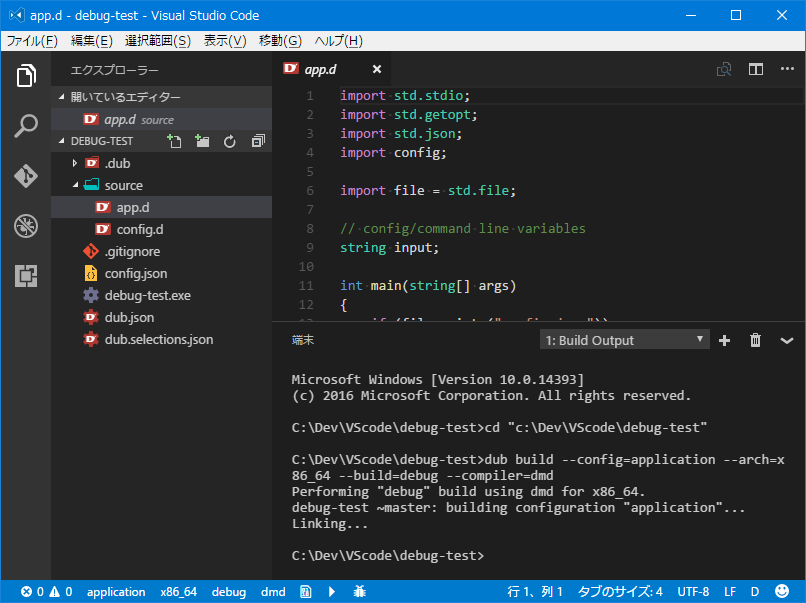Open the 表示(V) menu

click(x=225, y=41)
